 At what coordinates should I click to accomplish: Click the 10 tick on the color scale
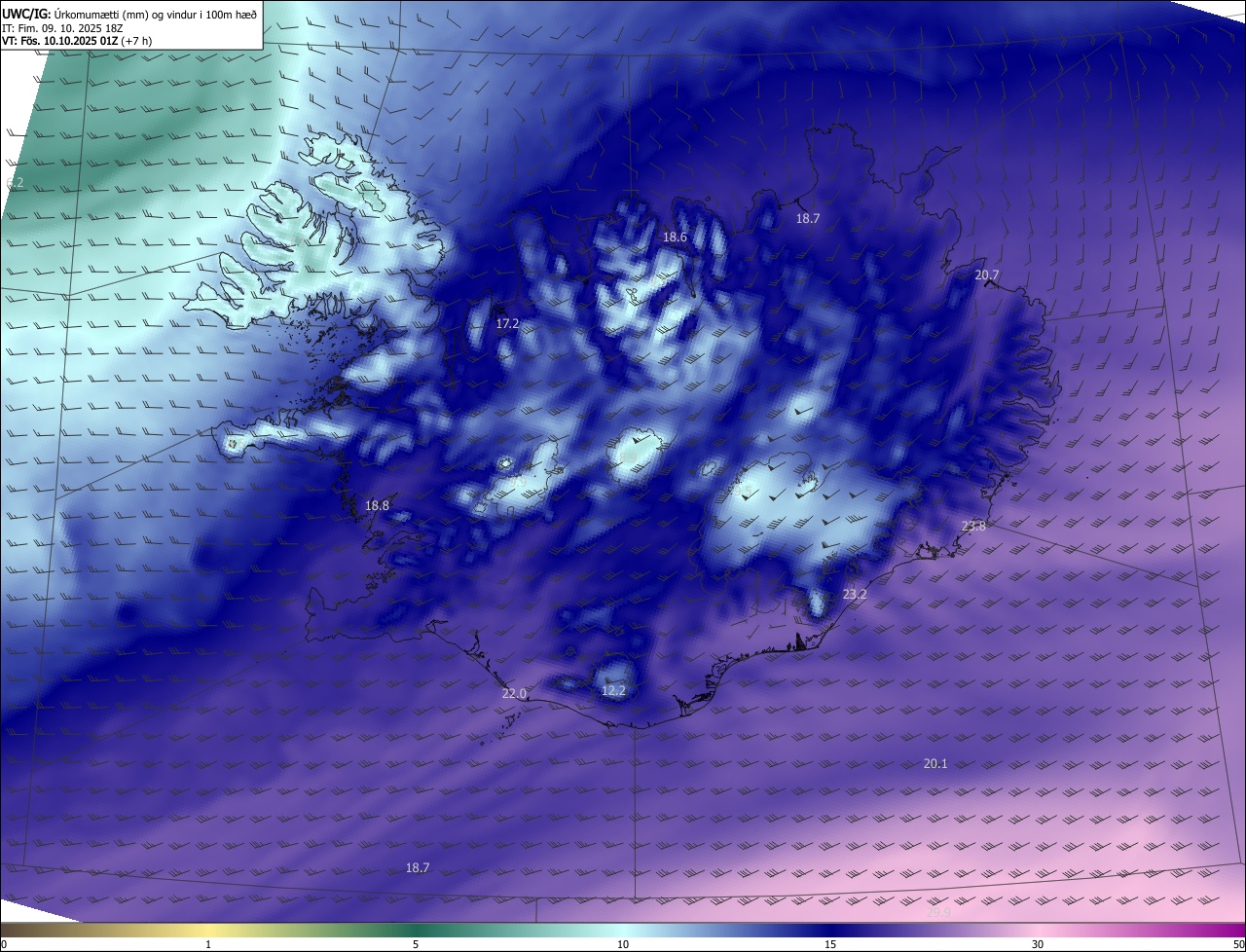point(623,945)
